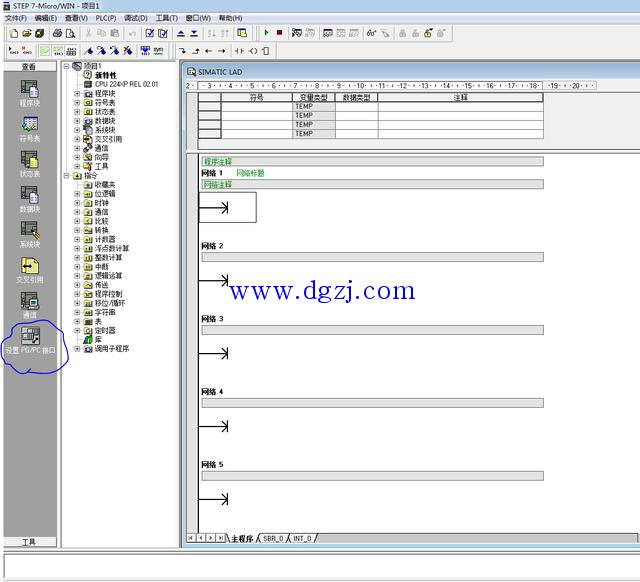Click the Line Down ladder toolbar icon

[x=182, y=51]
